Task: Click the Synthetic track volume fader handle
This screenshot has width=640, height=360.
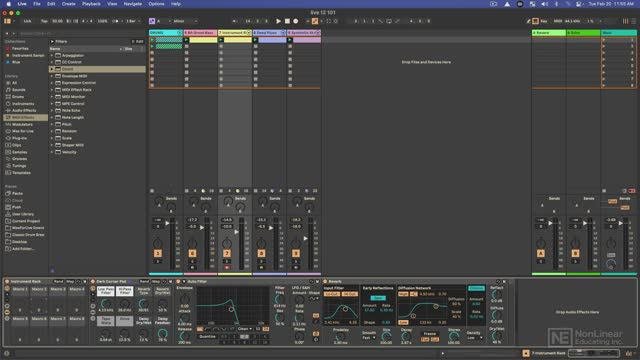Action: tap(305, 238)
